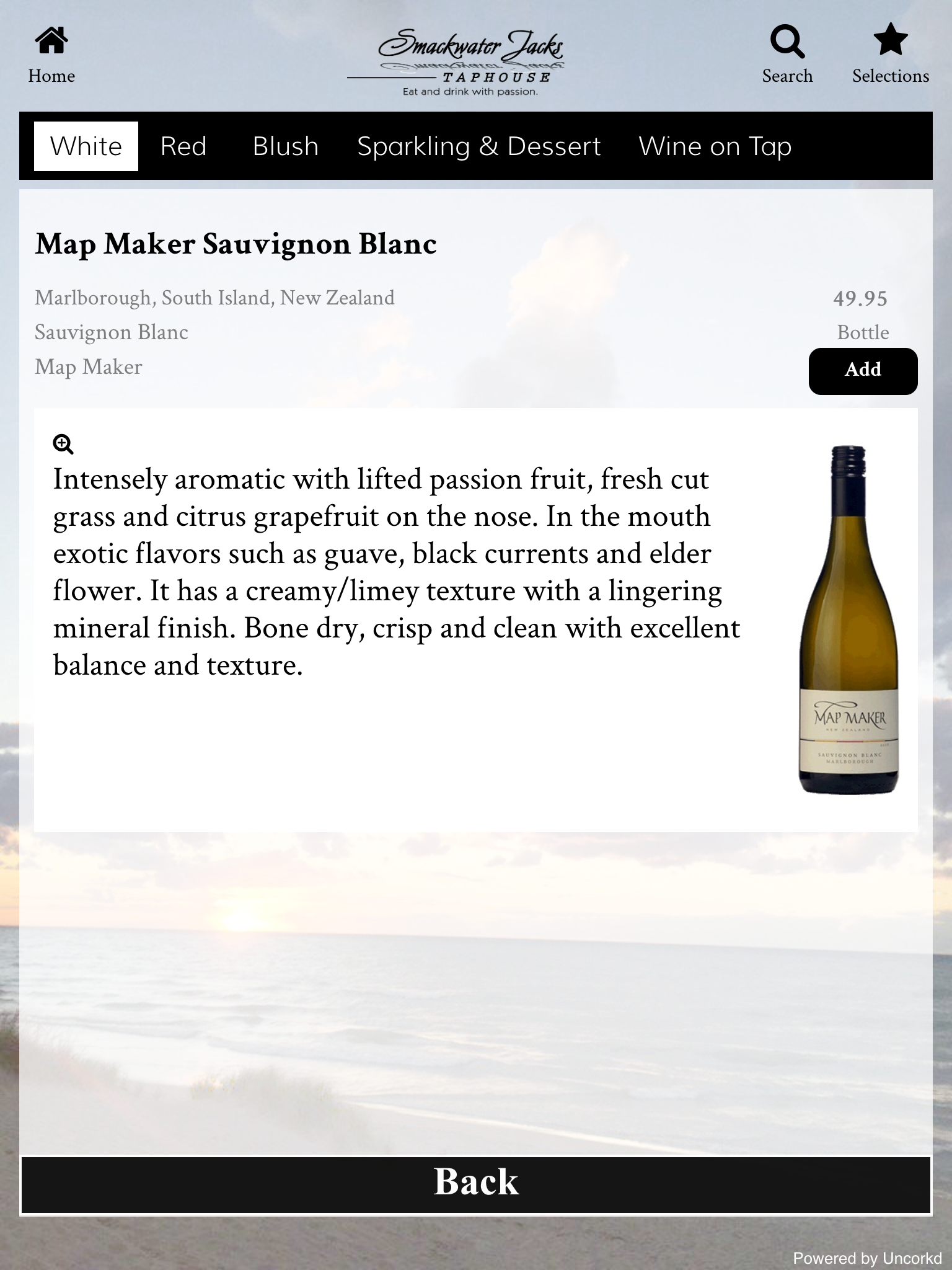Go back using the Back button

pos(476,1184)
